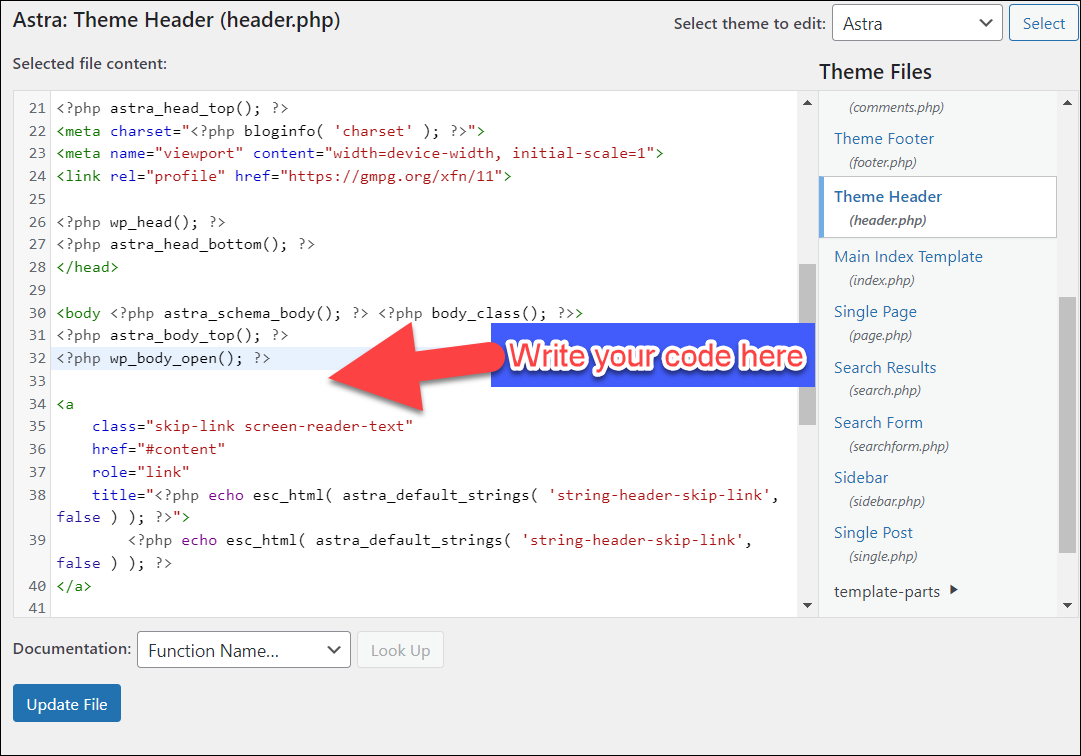Image resolution: width=1081 pixels, height=756 pixels.
Task: Click the wp_head() line 26
Action: (141, 222)
